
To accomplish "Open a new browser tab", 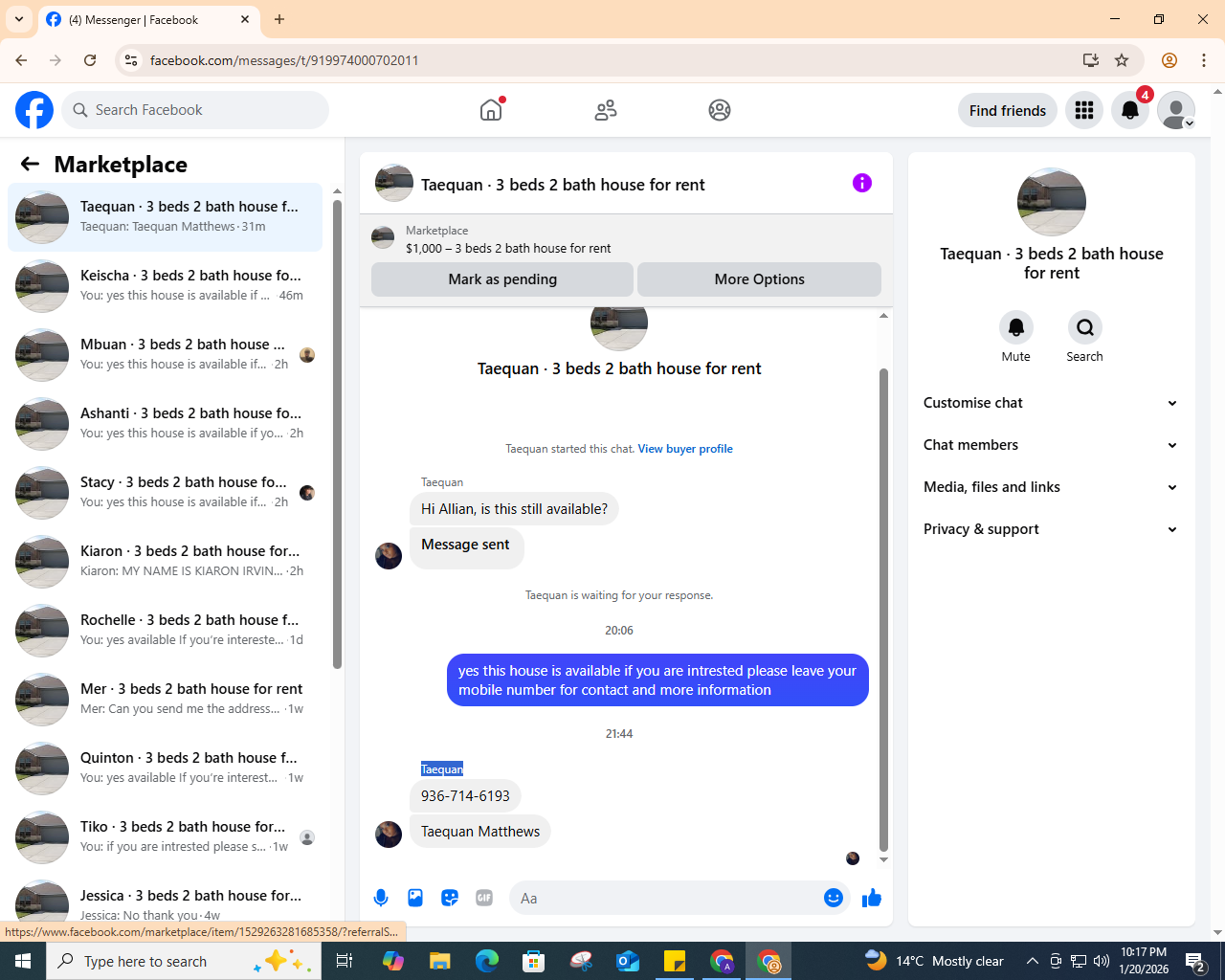I will [x=279, y=19].
